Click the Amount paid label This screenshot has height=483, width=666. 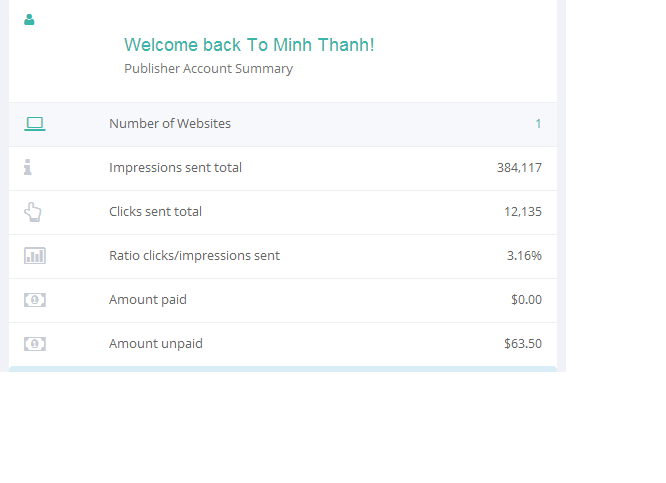148,300
